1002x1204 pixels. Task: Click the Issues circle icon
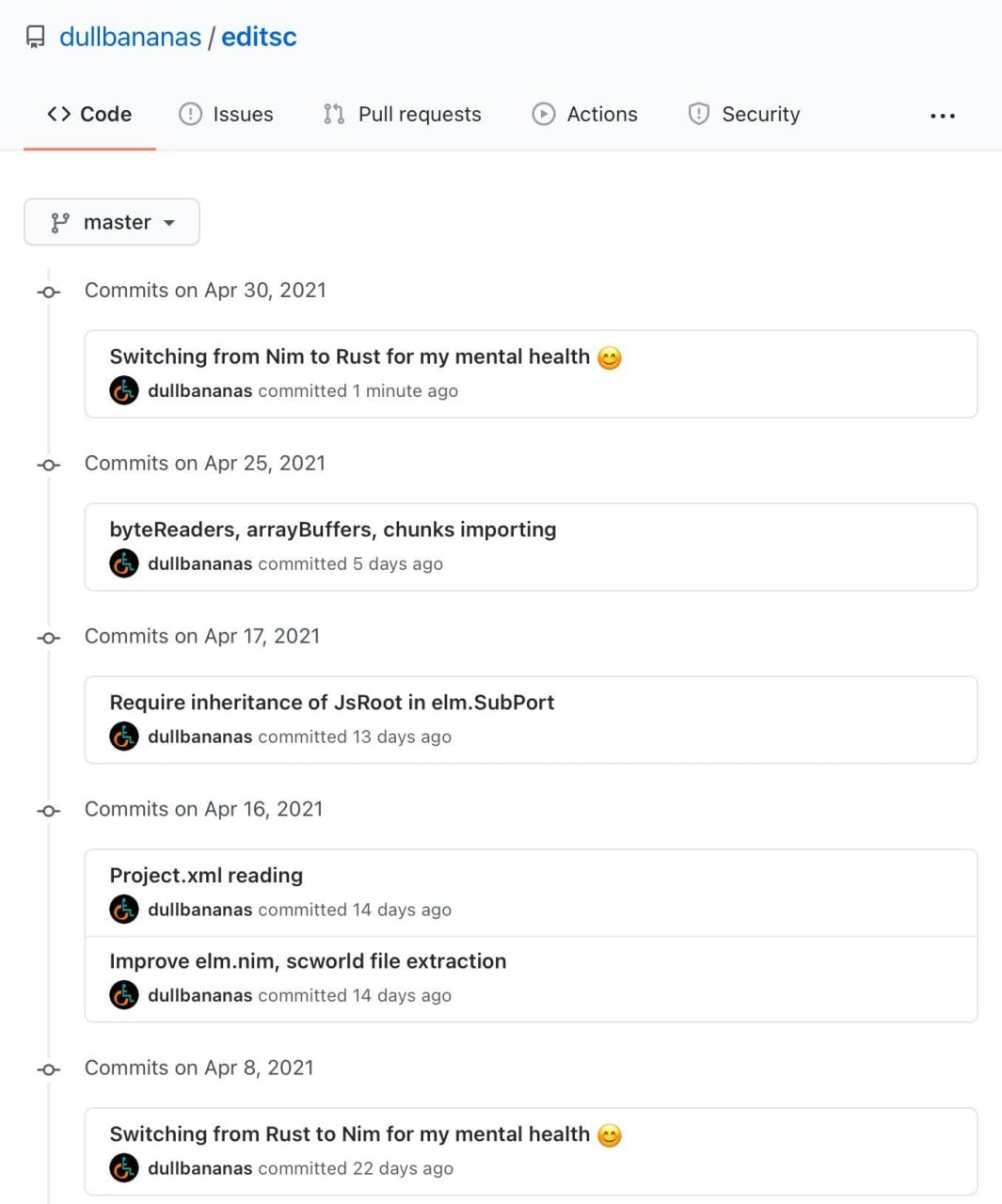190,114
